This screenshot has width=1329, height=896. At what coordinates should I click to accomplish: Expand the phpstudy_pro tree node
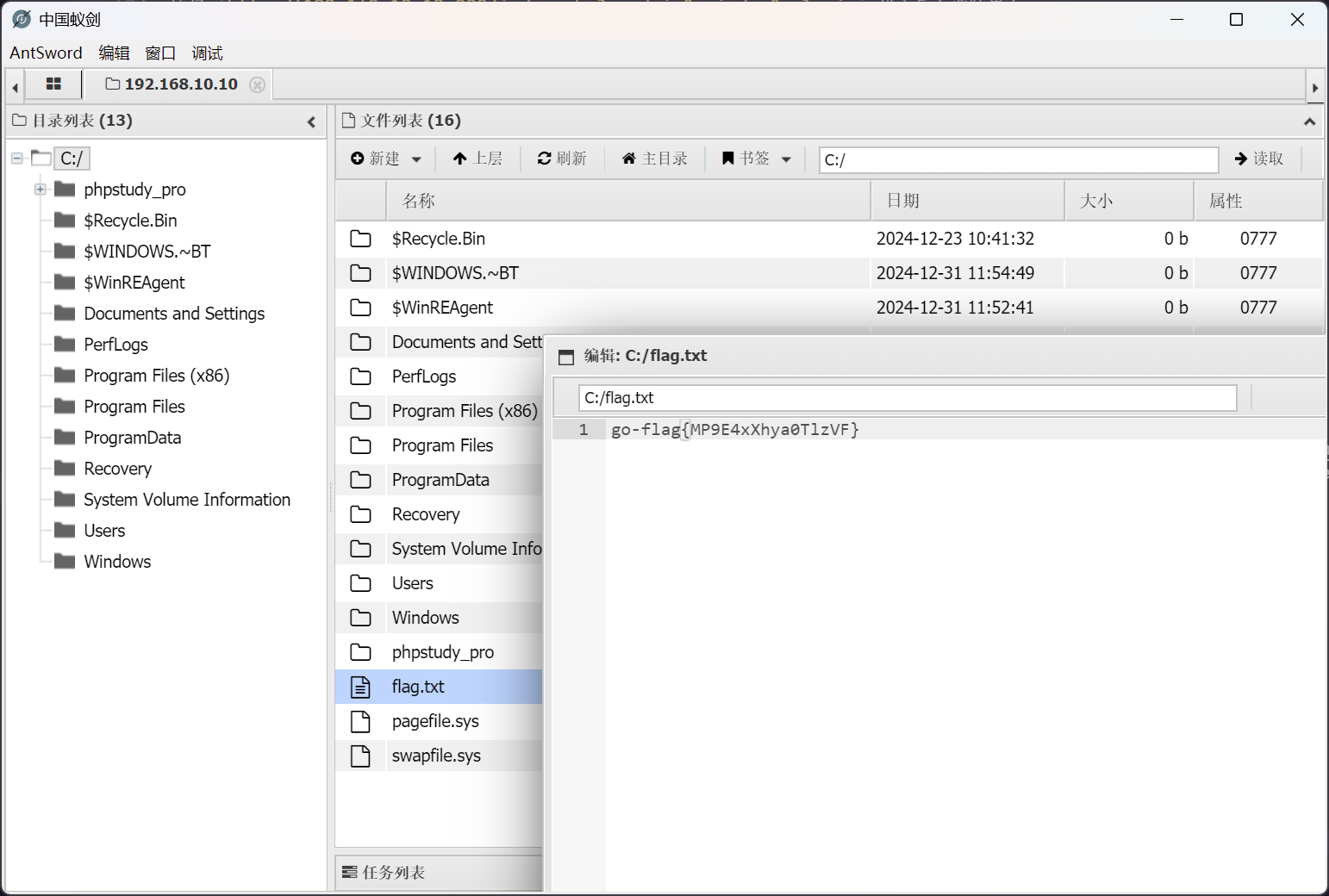pyautogui.click(x=40, y=190)
